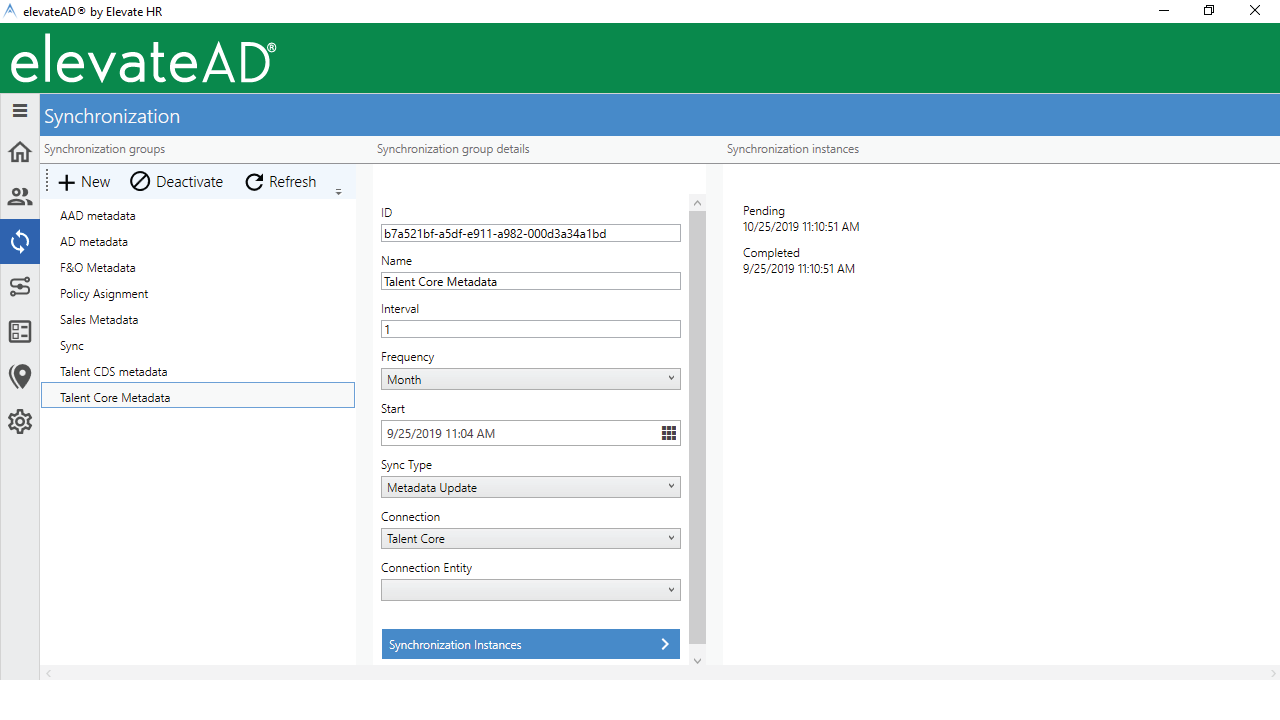Select the Completed instance 9/25/2019

pyautogui.click(x=799, y=261)
